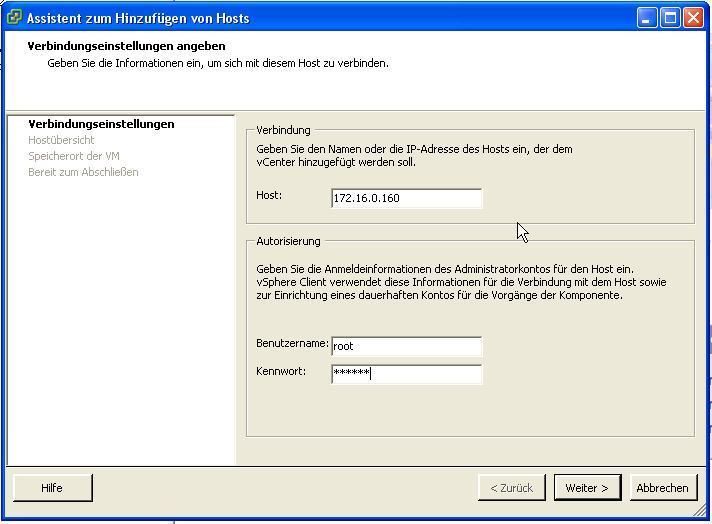
Task: Click the window resize grip corner
Action: pyautogui.click(x=700, y=511)
